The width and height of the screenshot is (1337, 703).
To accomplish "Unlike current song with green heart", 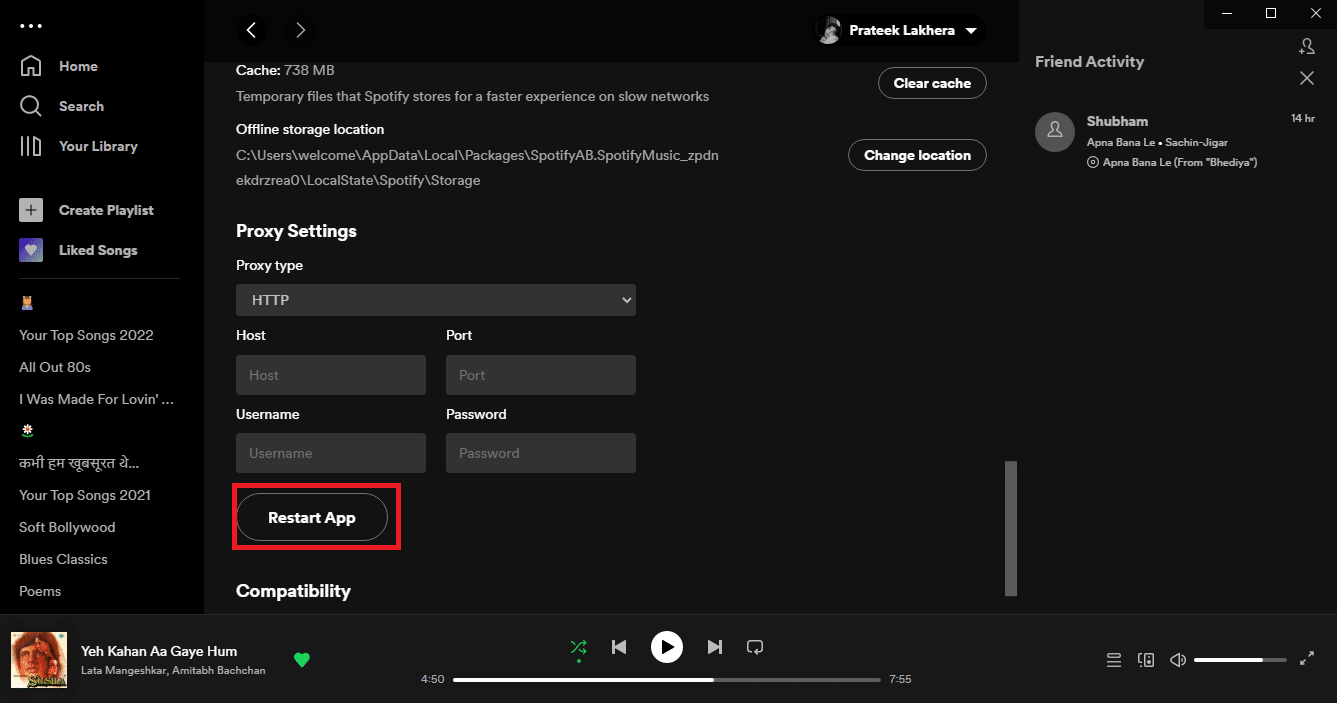I will [x=302, y=659].
